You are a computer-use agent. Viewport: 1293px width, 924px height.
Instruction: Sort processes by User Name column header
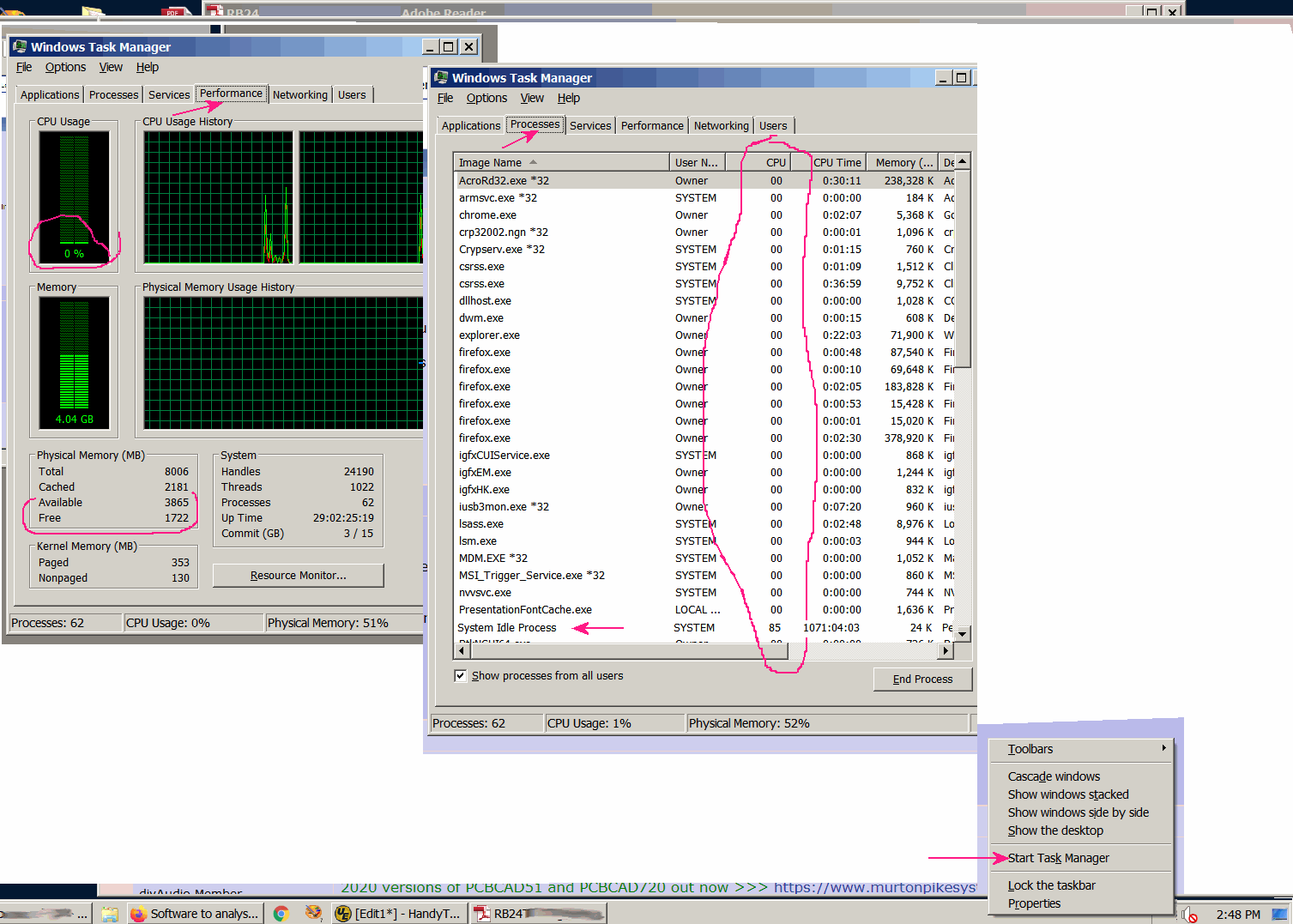(x=697, y=162)
